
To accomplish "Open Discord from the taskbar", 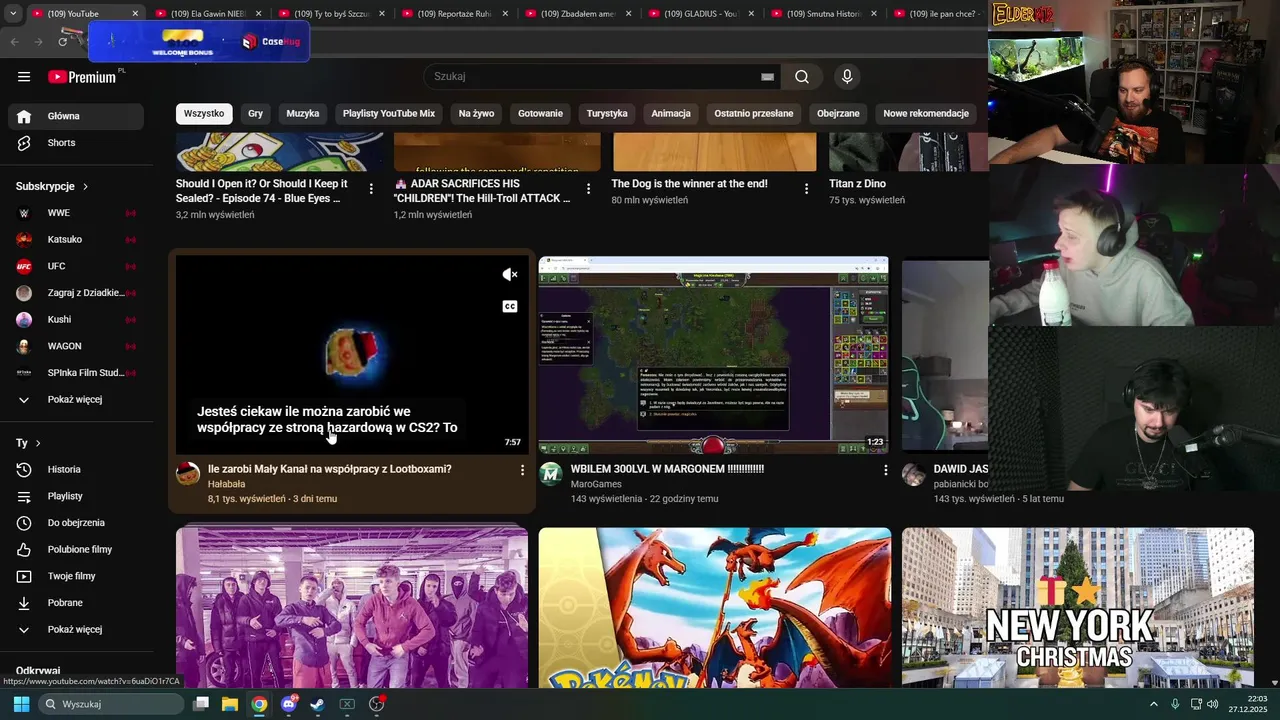I will tap(289, 704).
